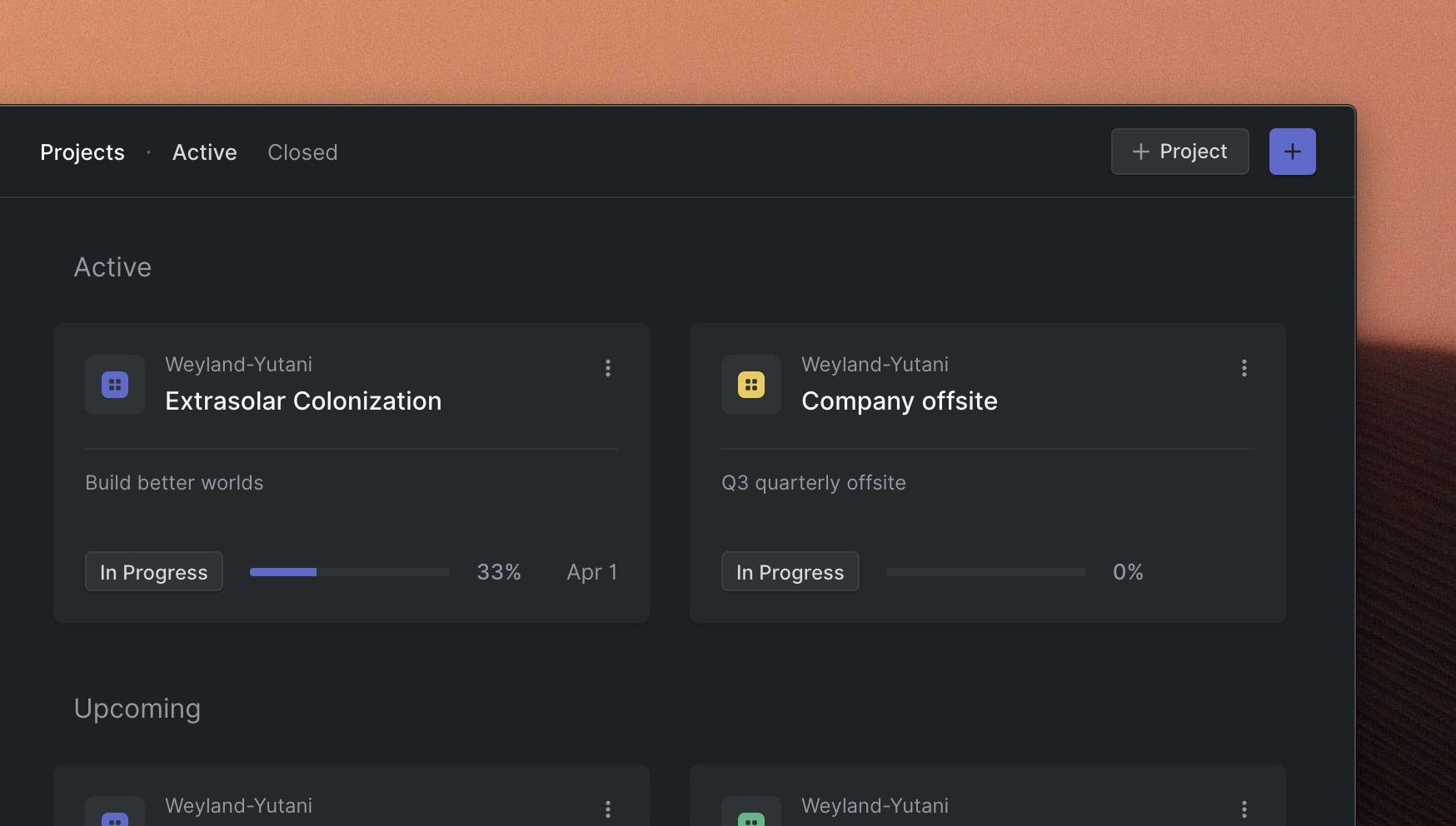The height and width of the screenshot is (826, 1456).
Task: Click Weyland-Yutani above Extrasolar Colonization
Action: click(239, 365)
